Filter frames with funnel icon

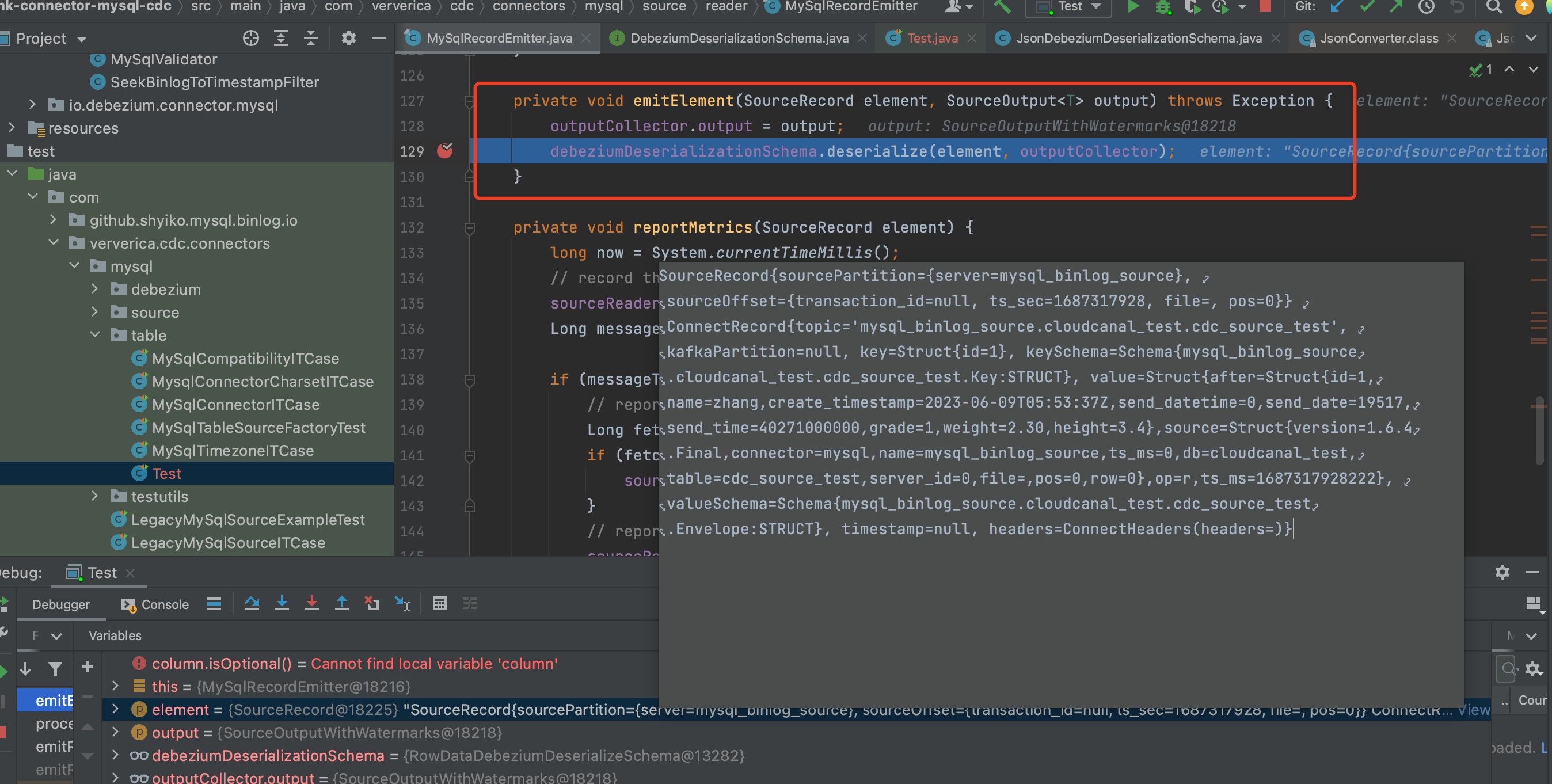(x=55, y=668)
